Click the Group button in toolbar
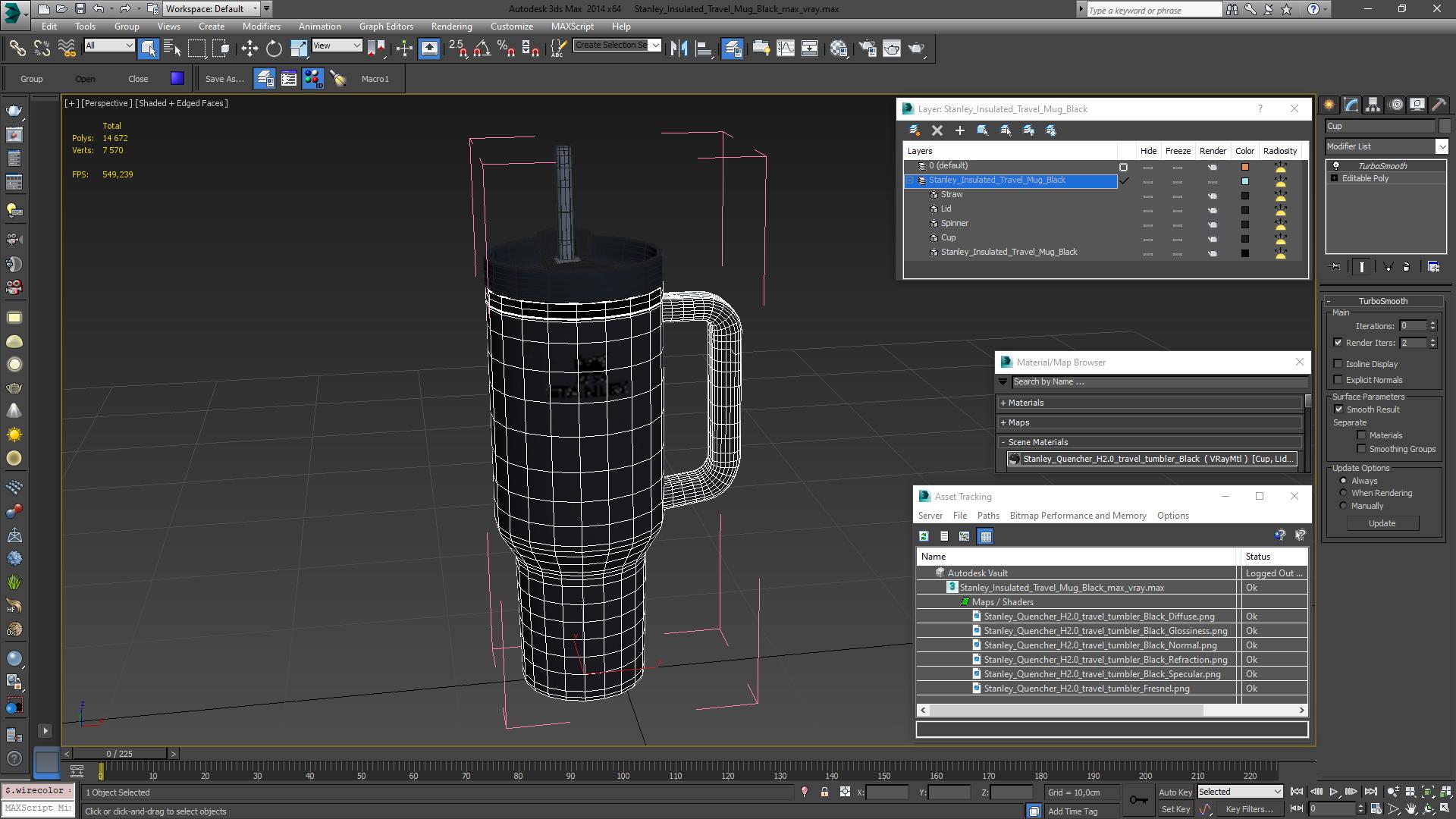 tap(32, 79)
